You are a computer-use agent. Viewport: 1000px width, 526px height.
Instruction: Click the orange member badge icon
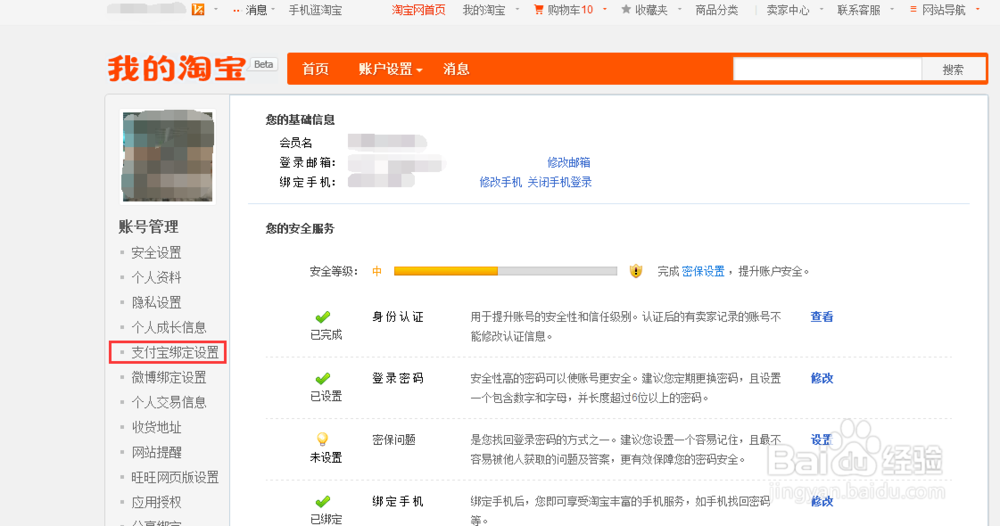click(198, 9)
